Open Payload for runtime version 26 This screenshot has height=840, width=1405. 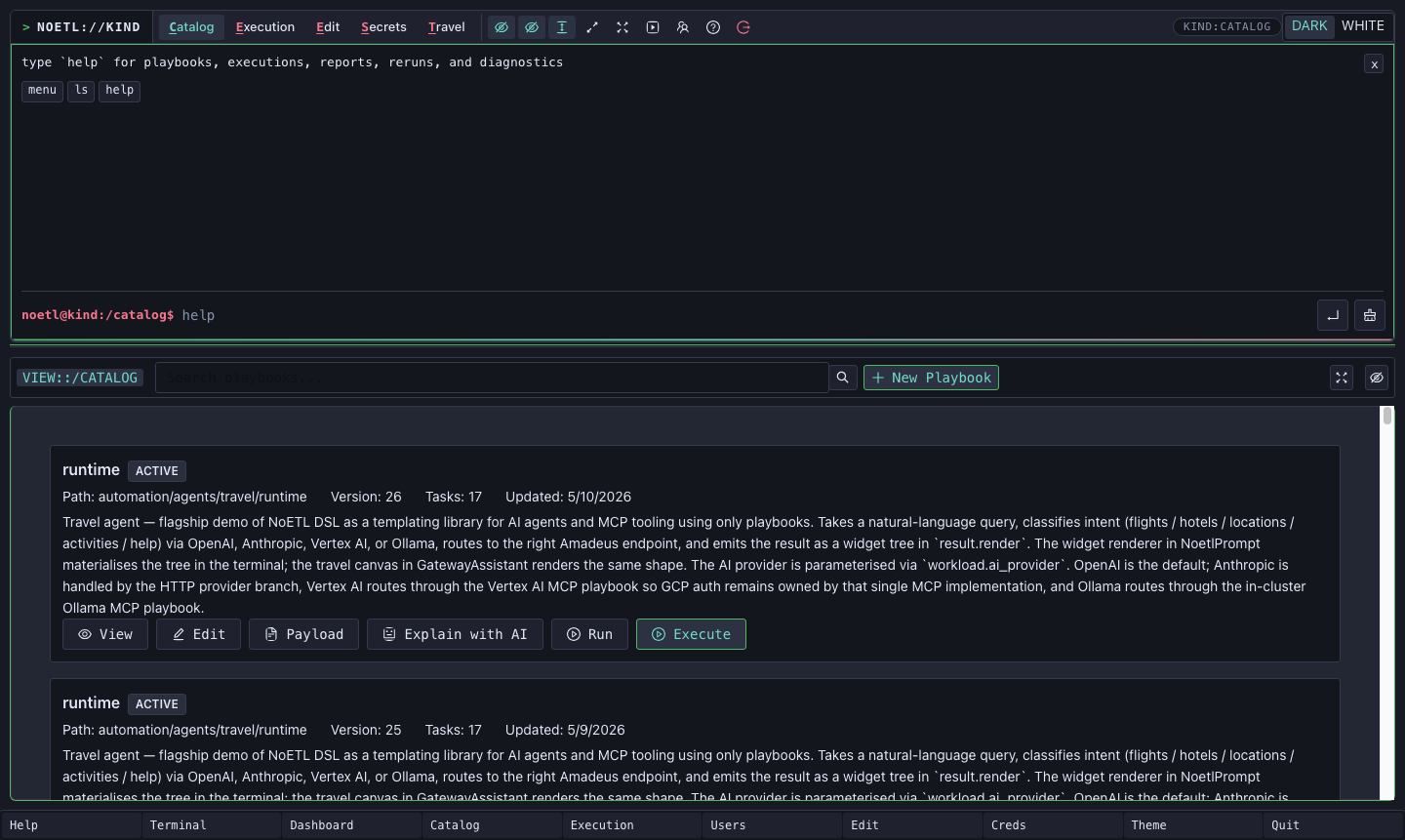303,634
